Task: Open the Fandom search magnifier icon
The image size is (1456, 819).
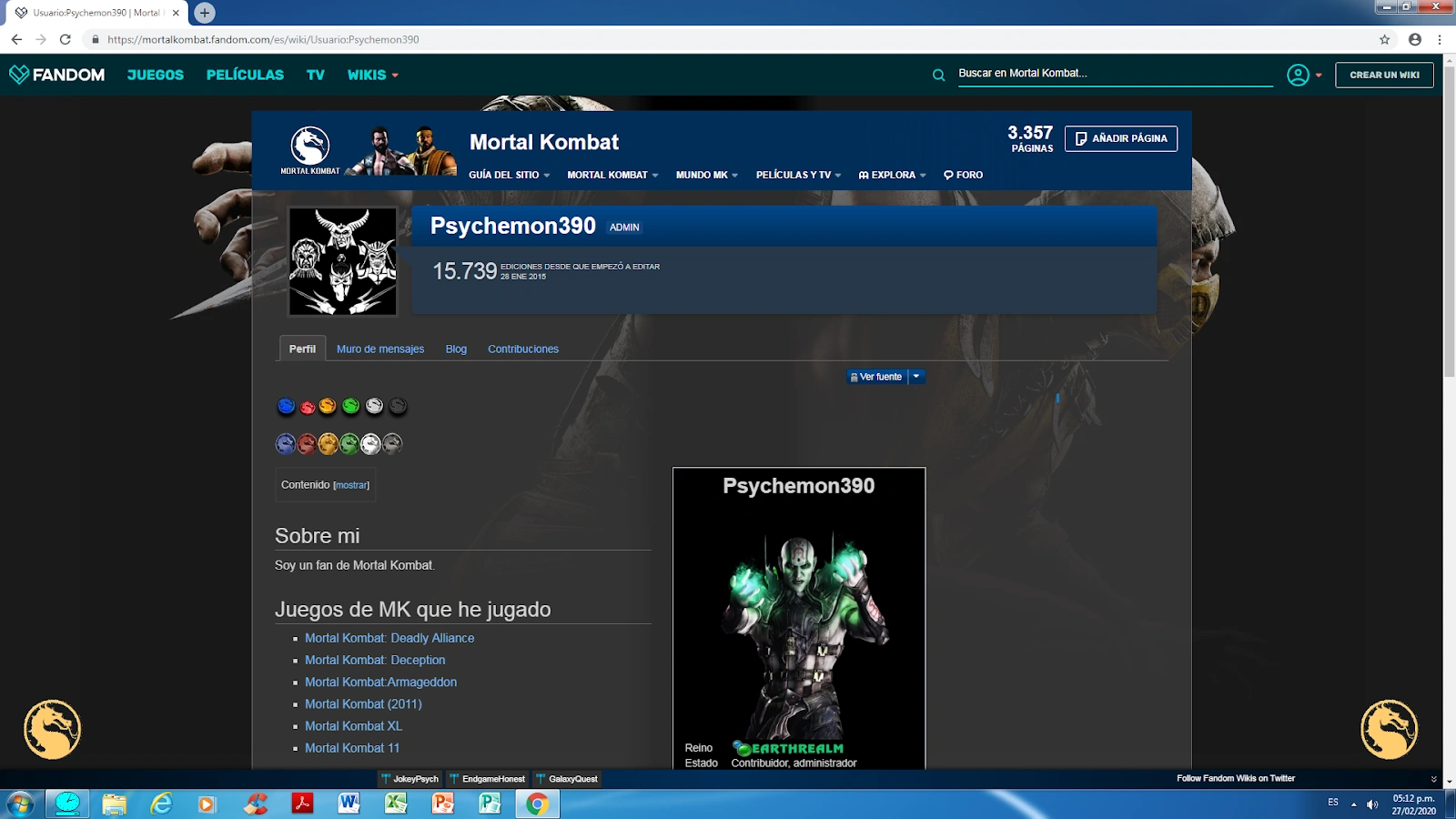Action: pos(938,76)
